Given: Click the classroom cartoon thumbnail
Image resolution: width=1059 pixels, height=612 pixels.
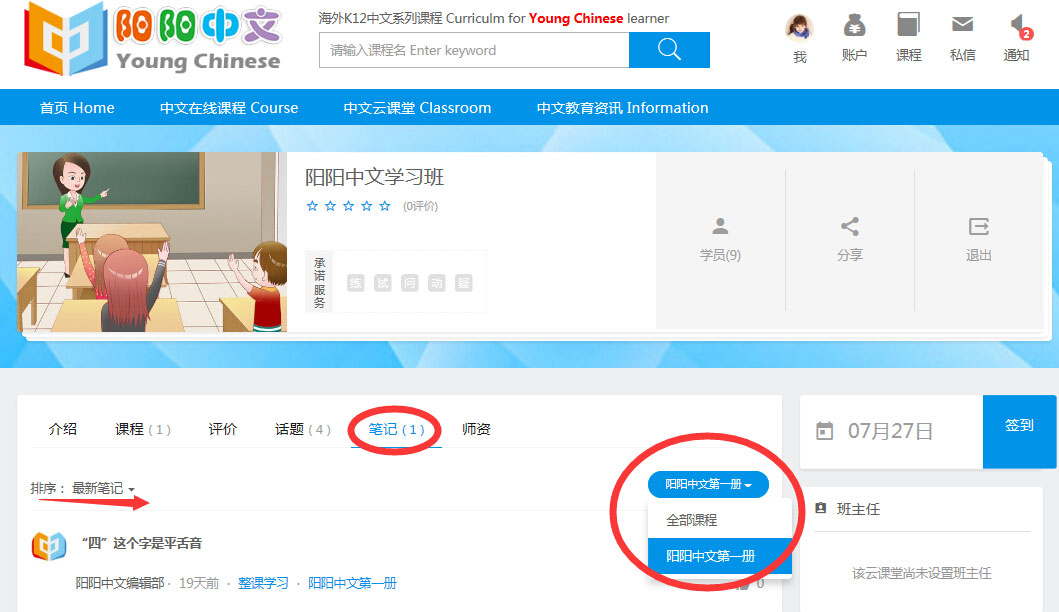Looking at the screenshot, I should pos(152,242).
